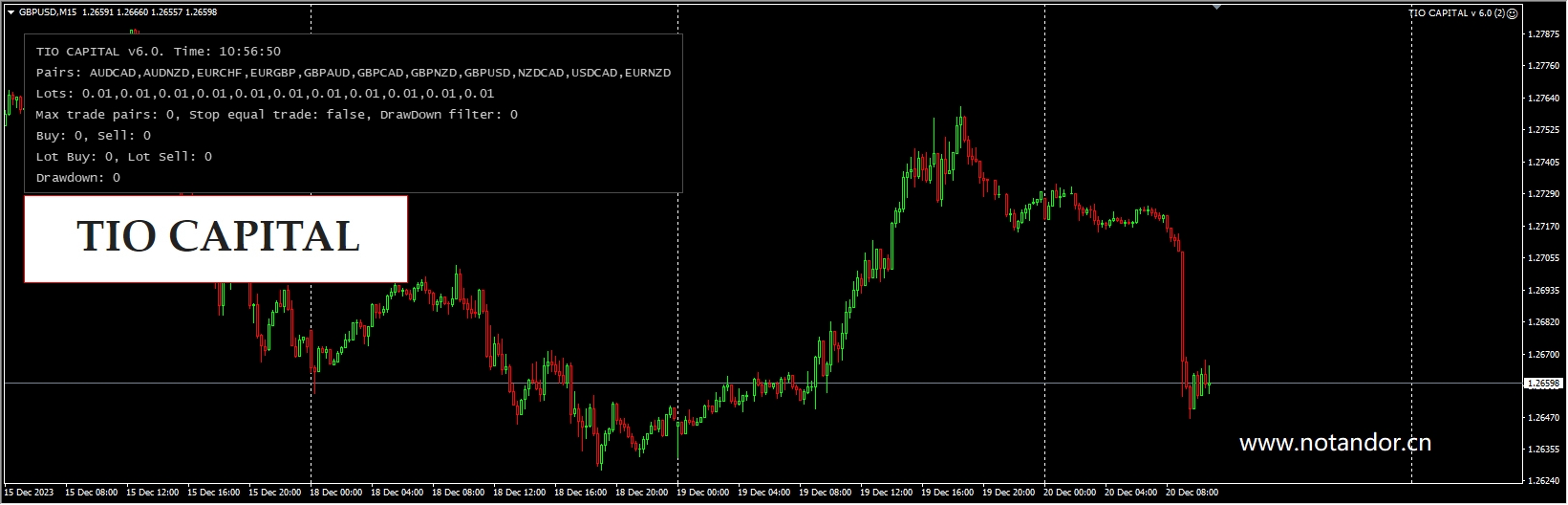This screenshot has width=1568, height=505.
Task: Click the Stop equal trade: false text
Action: 276,115
